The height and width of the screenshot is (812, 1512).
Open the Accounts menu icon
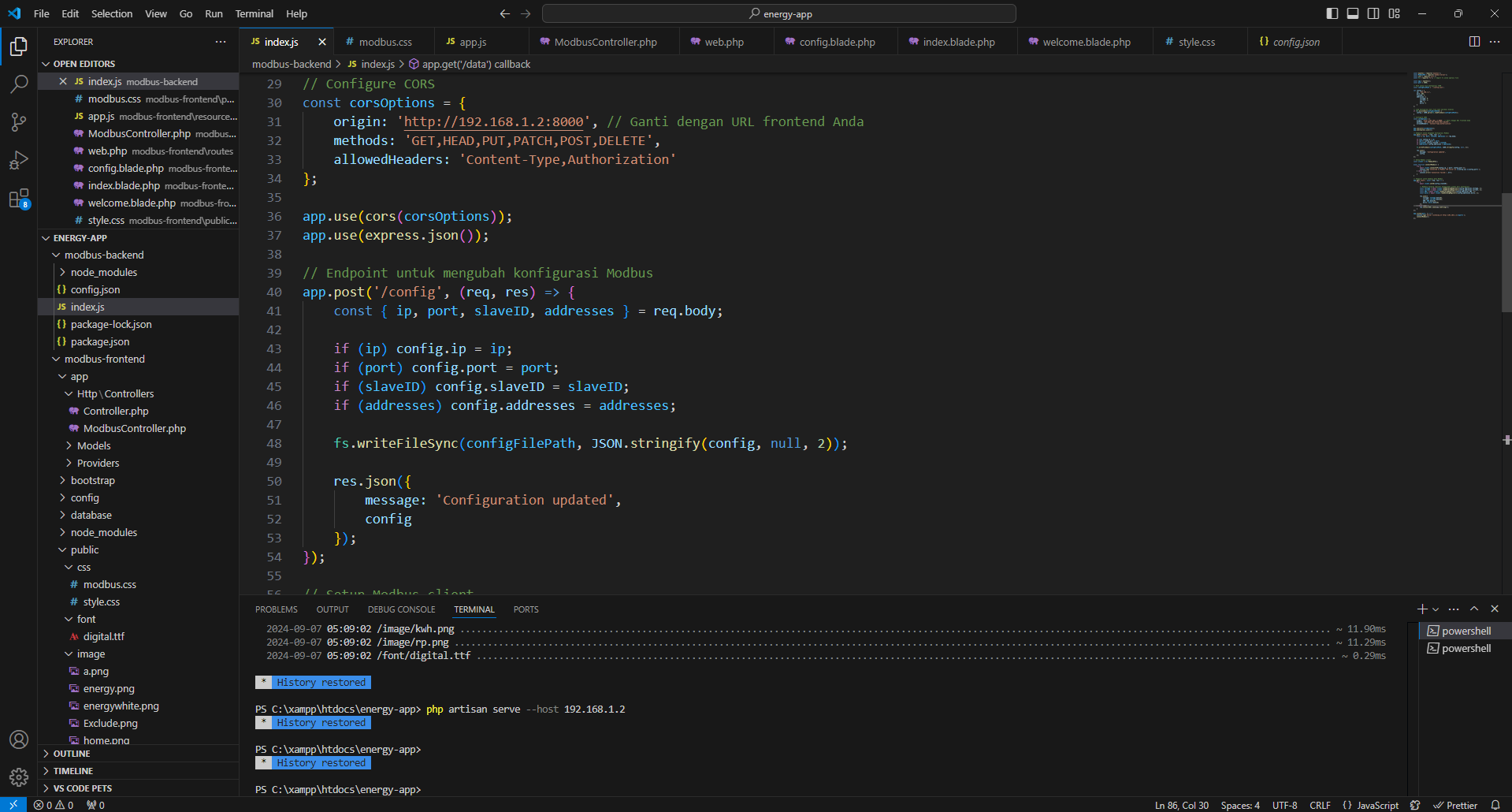tap(19, 739)
